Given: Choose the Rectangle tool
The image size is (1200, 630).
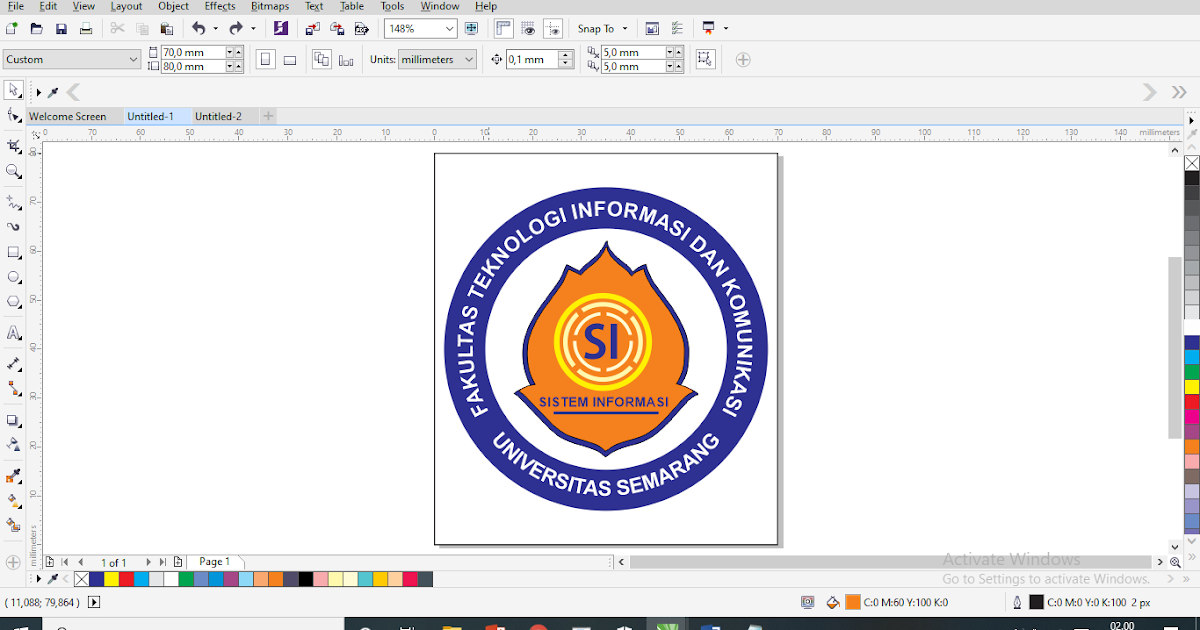Looking at the screenshot, I should click(13, 252).
